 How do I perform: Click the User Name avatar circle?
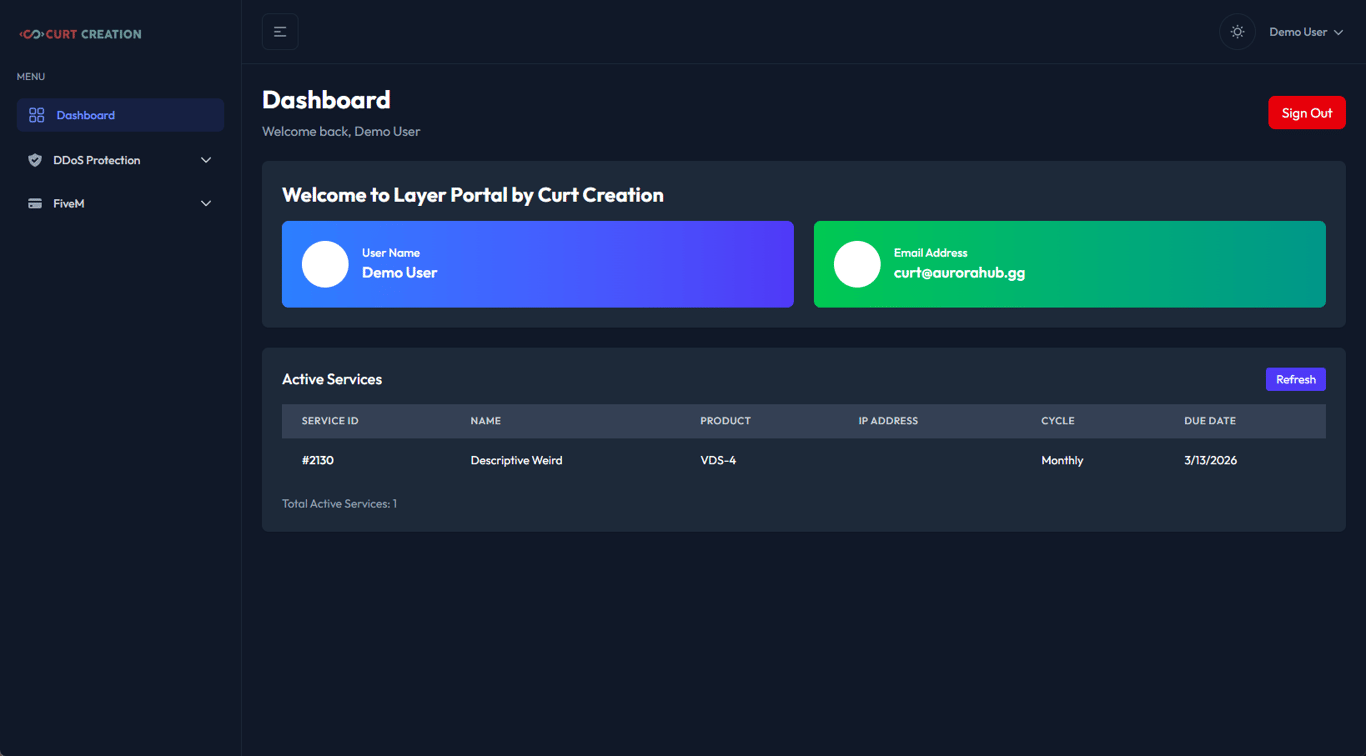coord(325,265)
